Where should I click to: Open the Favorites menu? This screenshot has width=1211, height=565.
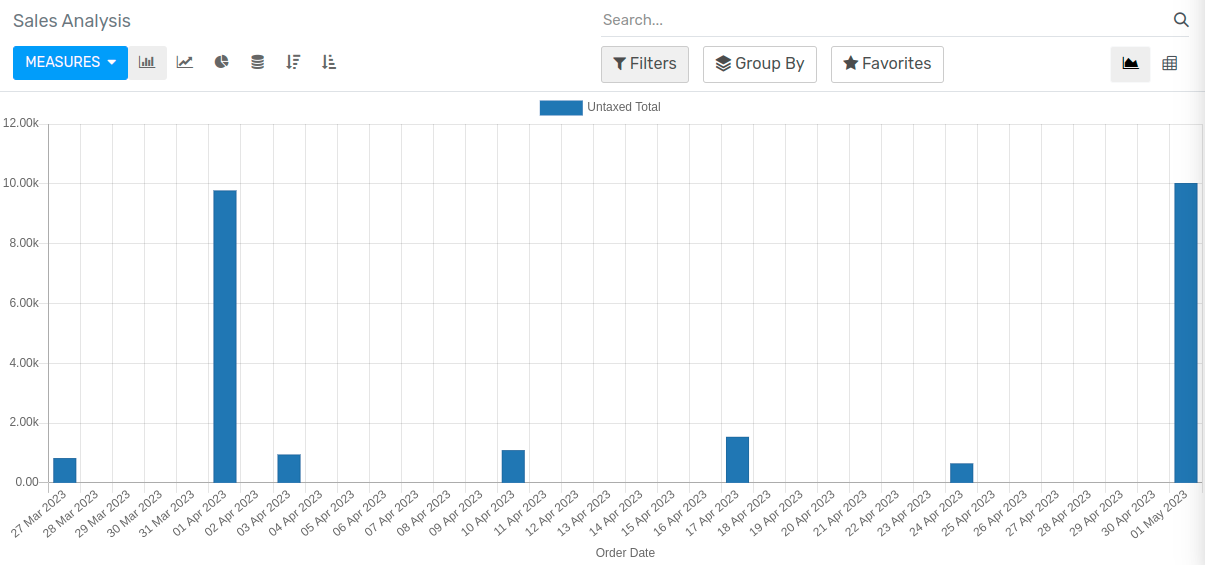[887, 64]
